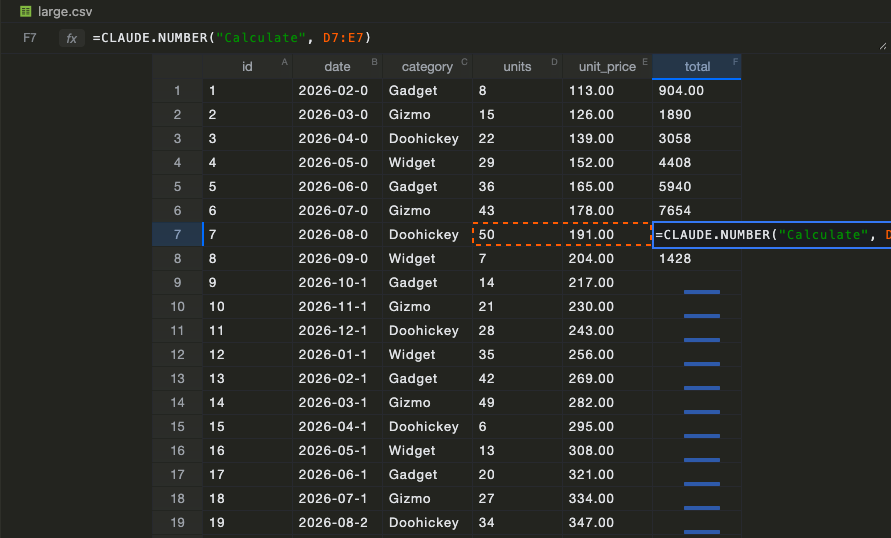Viewport: 891px width, 538px height.
Task: Click the Widget category cell in row 4
Action: (x=427, y=162)
